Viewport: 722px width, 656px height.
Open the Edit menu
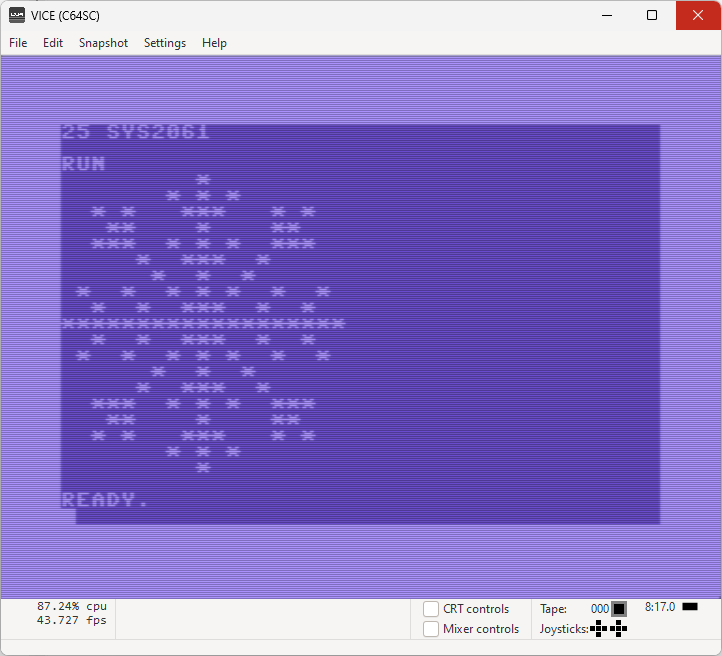(x=53, y=43)
